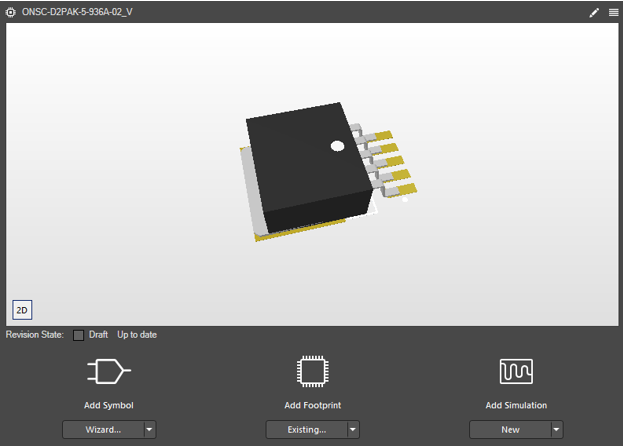
Task: Click the Add Footprint chip icon
Action: (313, 371)
